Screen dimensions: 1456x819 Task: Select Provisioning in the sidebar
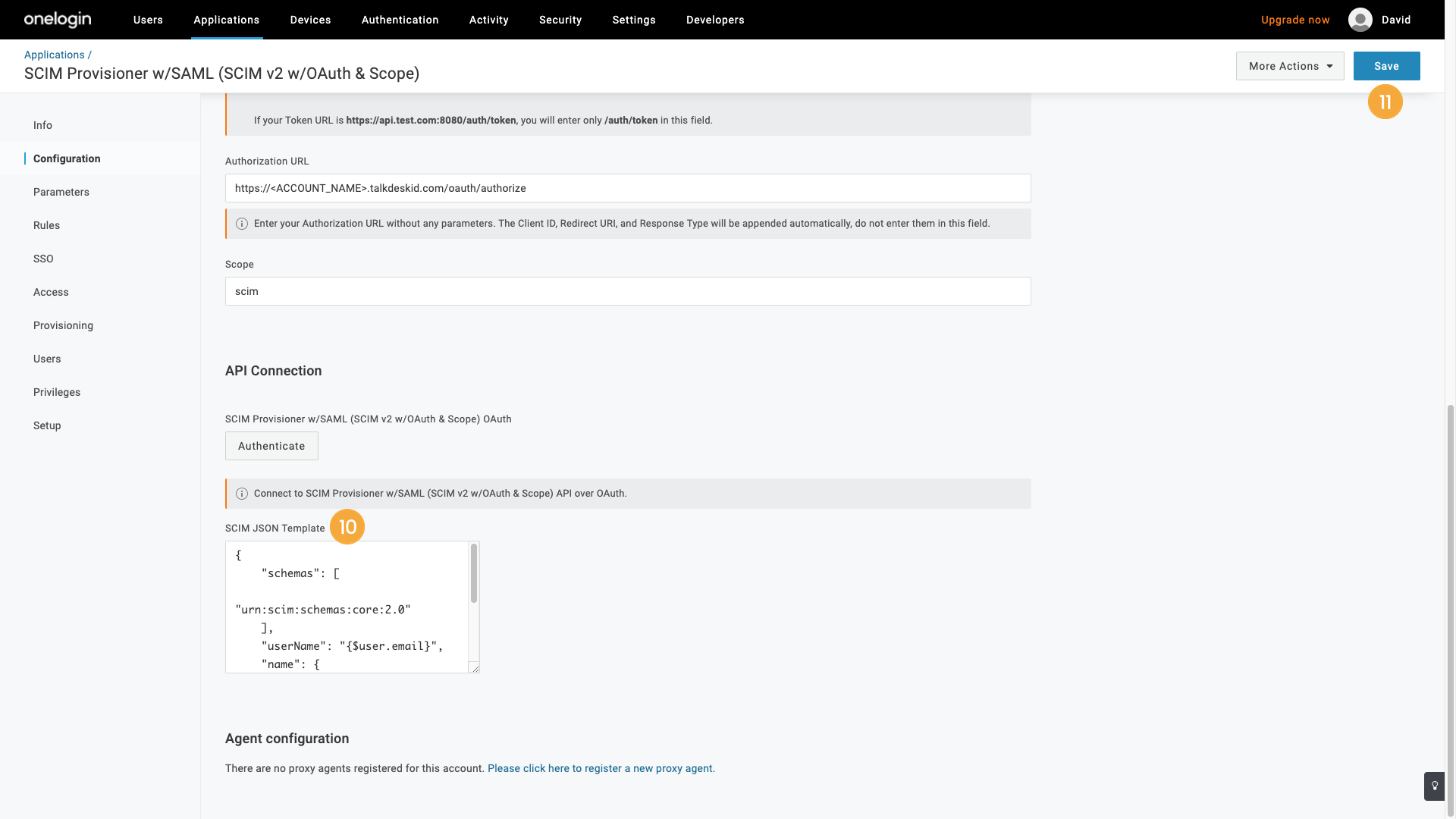coord(63,325)
